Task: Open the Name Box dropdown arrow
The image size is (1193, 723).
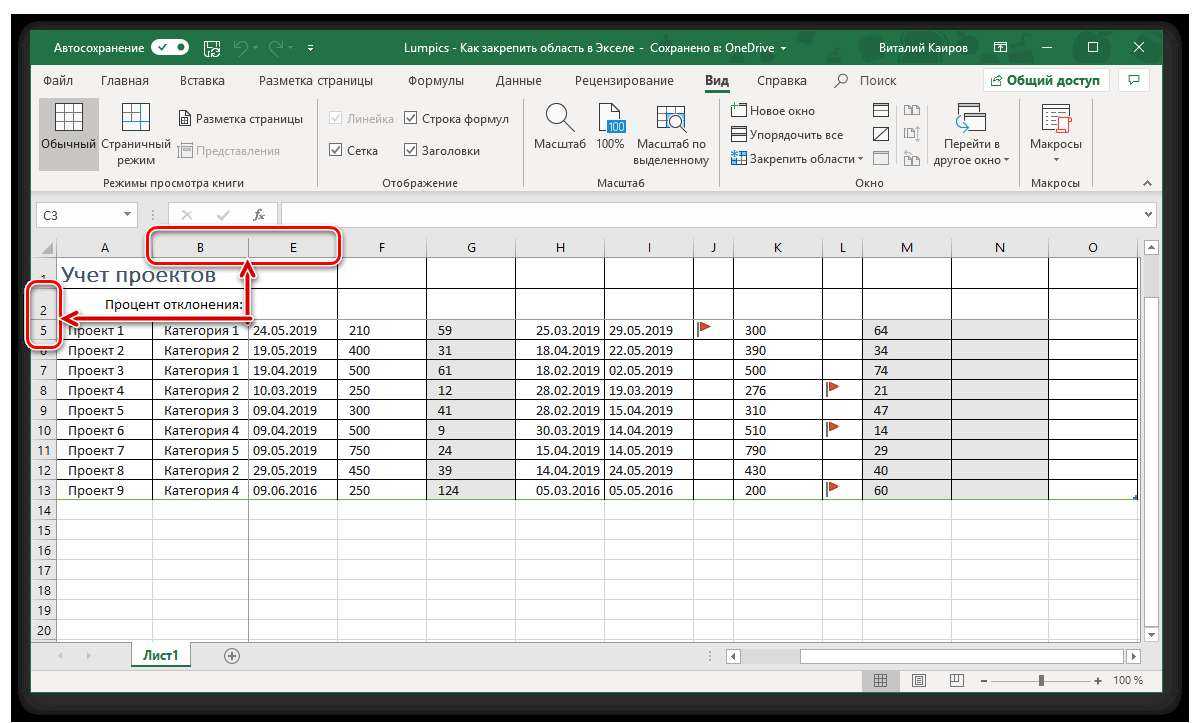Action: tap(127, 215)
